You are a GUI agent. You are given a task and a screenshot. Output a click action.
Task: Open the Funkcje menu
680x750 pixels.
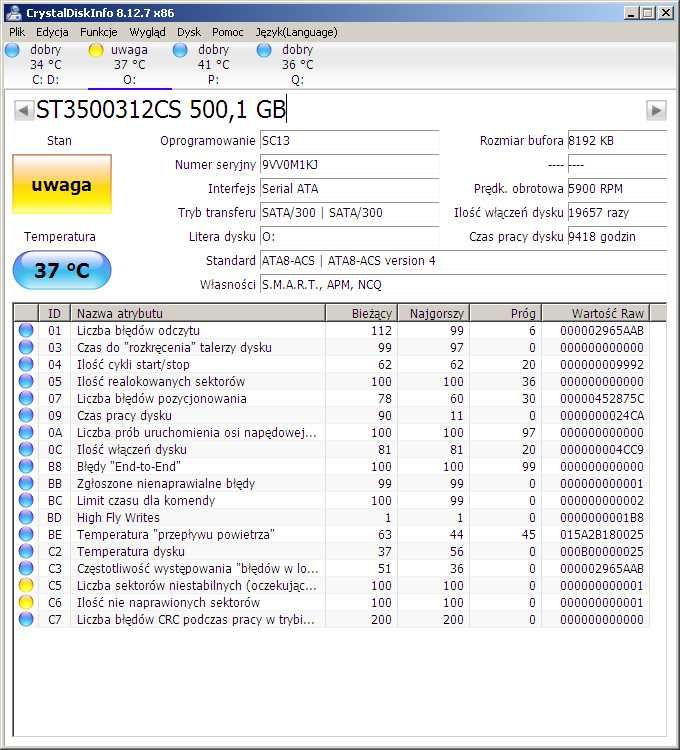pos(99,32)
